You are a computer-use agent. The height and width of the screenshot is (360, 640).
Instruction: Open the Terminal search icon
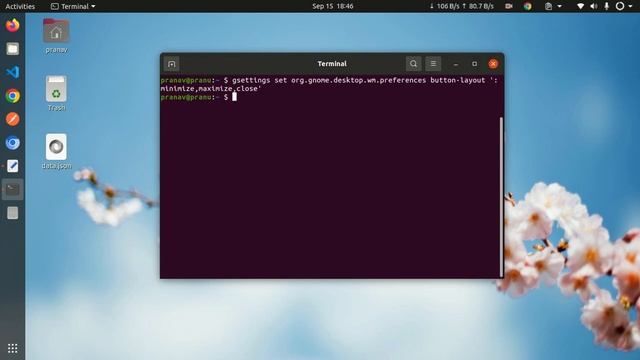[413, 64]
